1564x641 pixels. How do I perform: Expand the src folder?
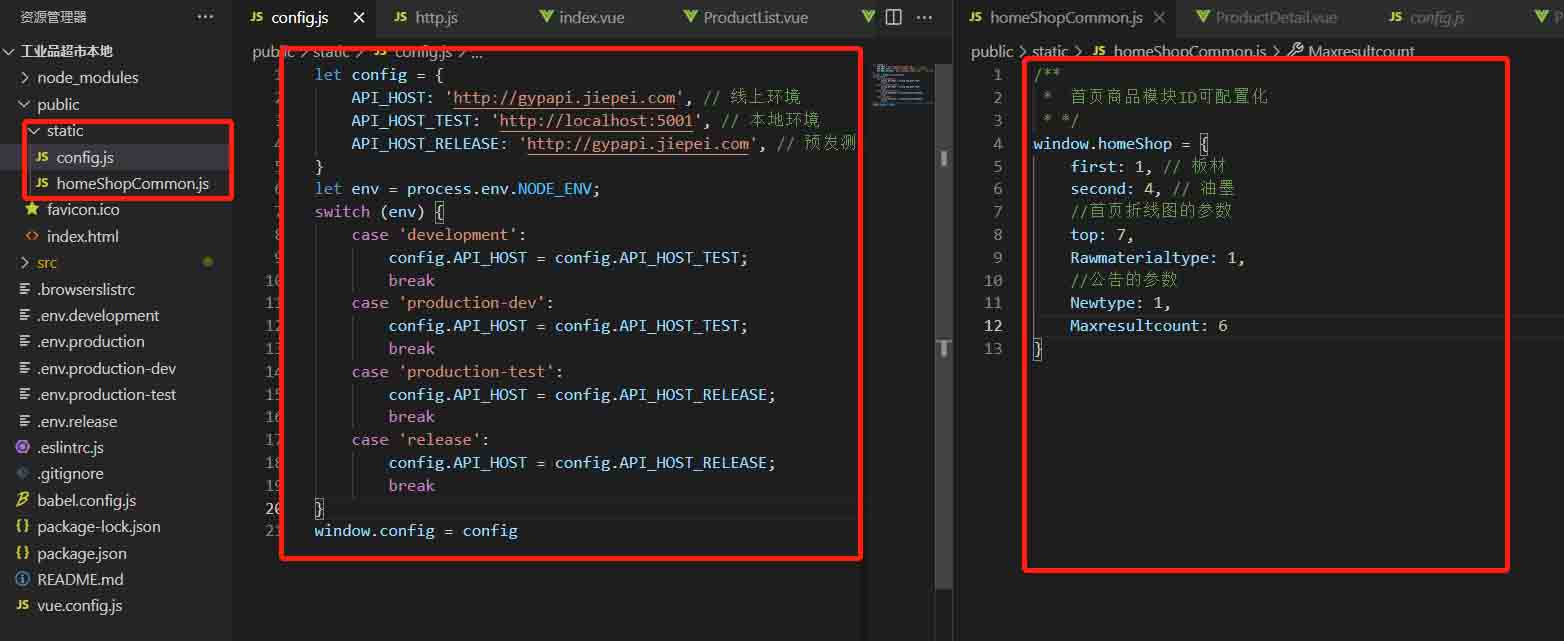click(x=47, y=263)
